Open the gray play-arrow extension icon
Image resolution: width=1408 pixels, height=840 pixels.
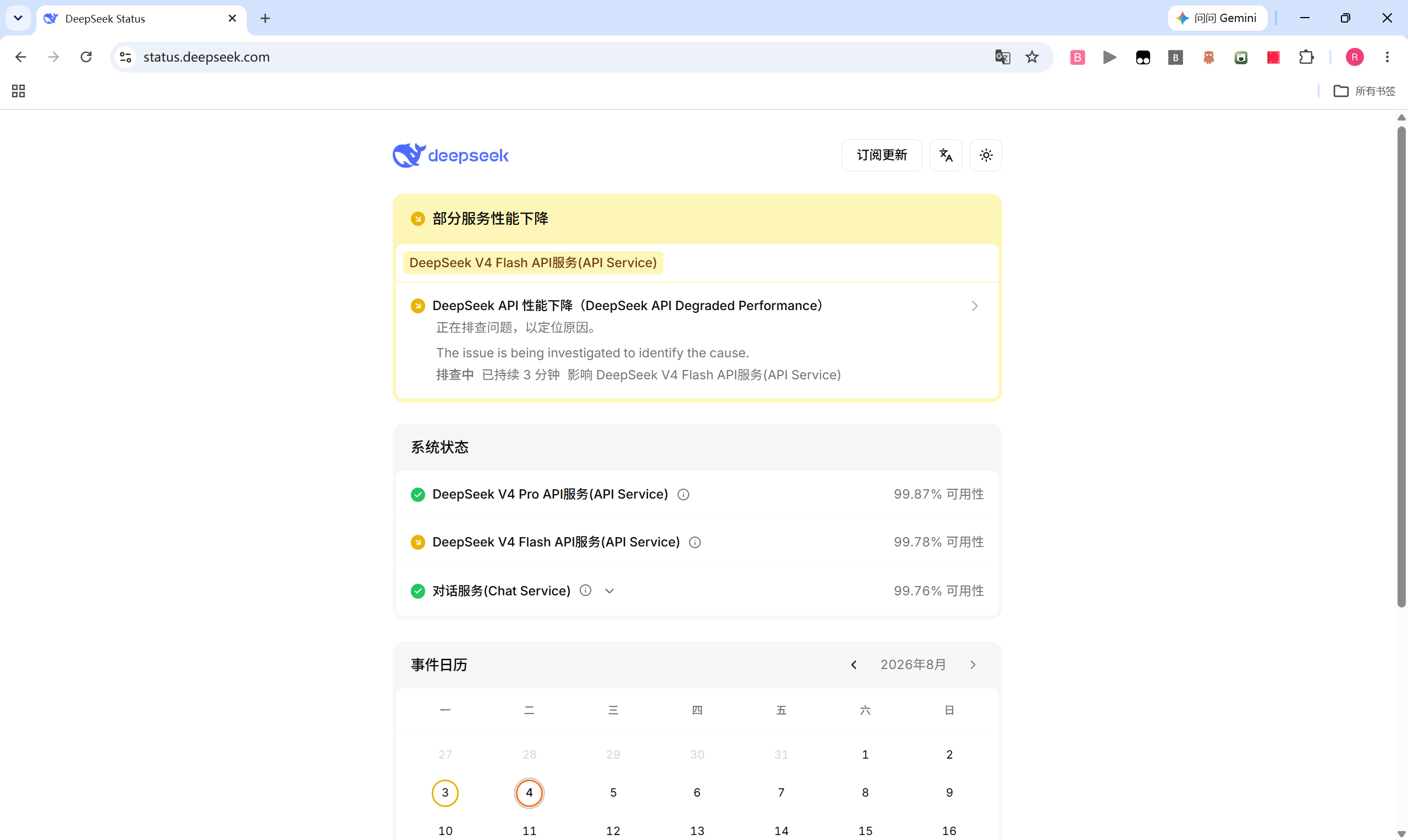pos(1110,57)
